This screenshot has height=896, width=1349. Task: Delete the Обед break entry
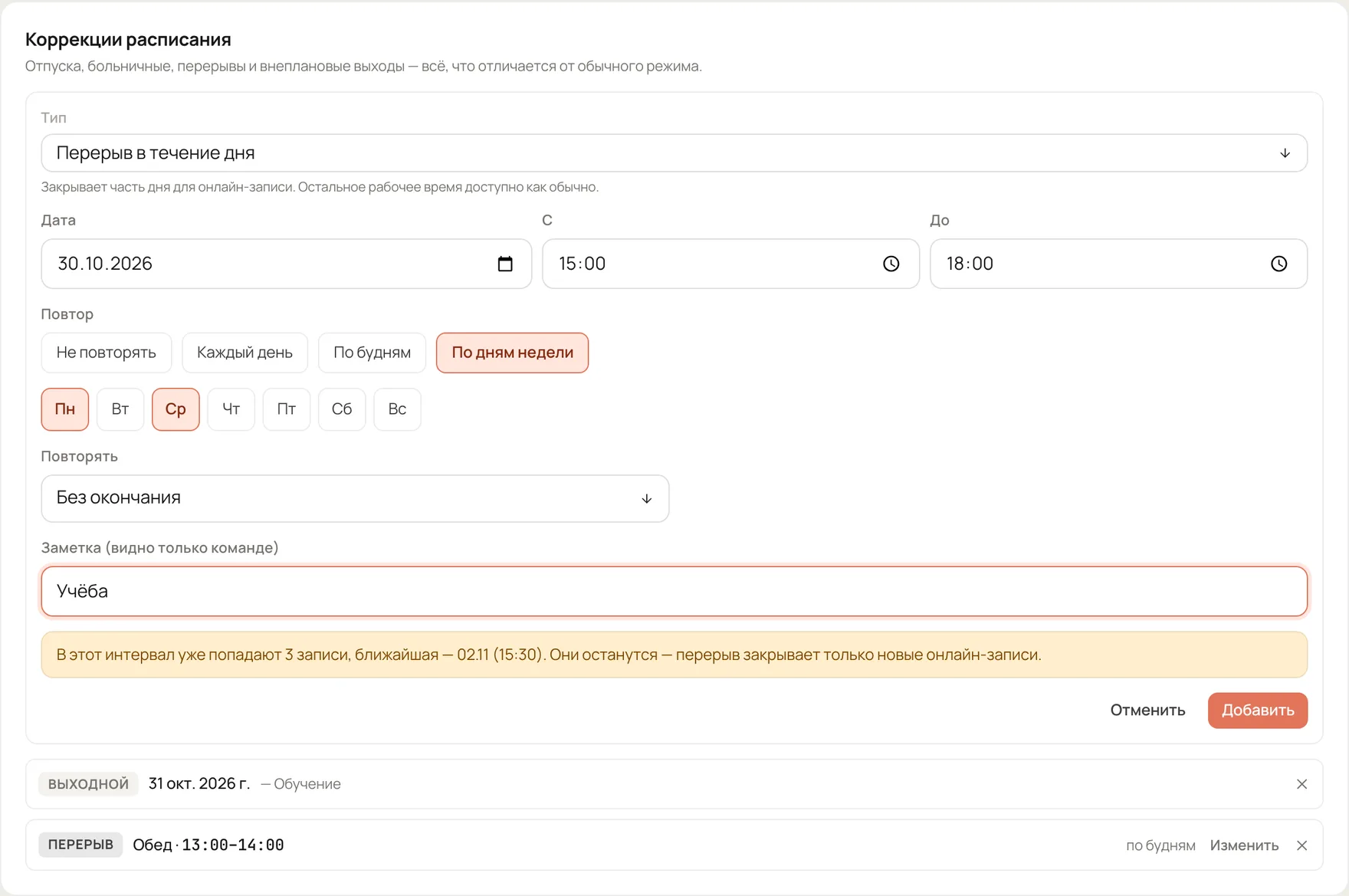pos(1301,845)
